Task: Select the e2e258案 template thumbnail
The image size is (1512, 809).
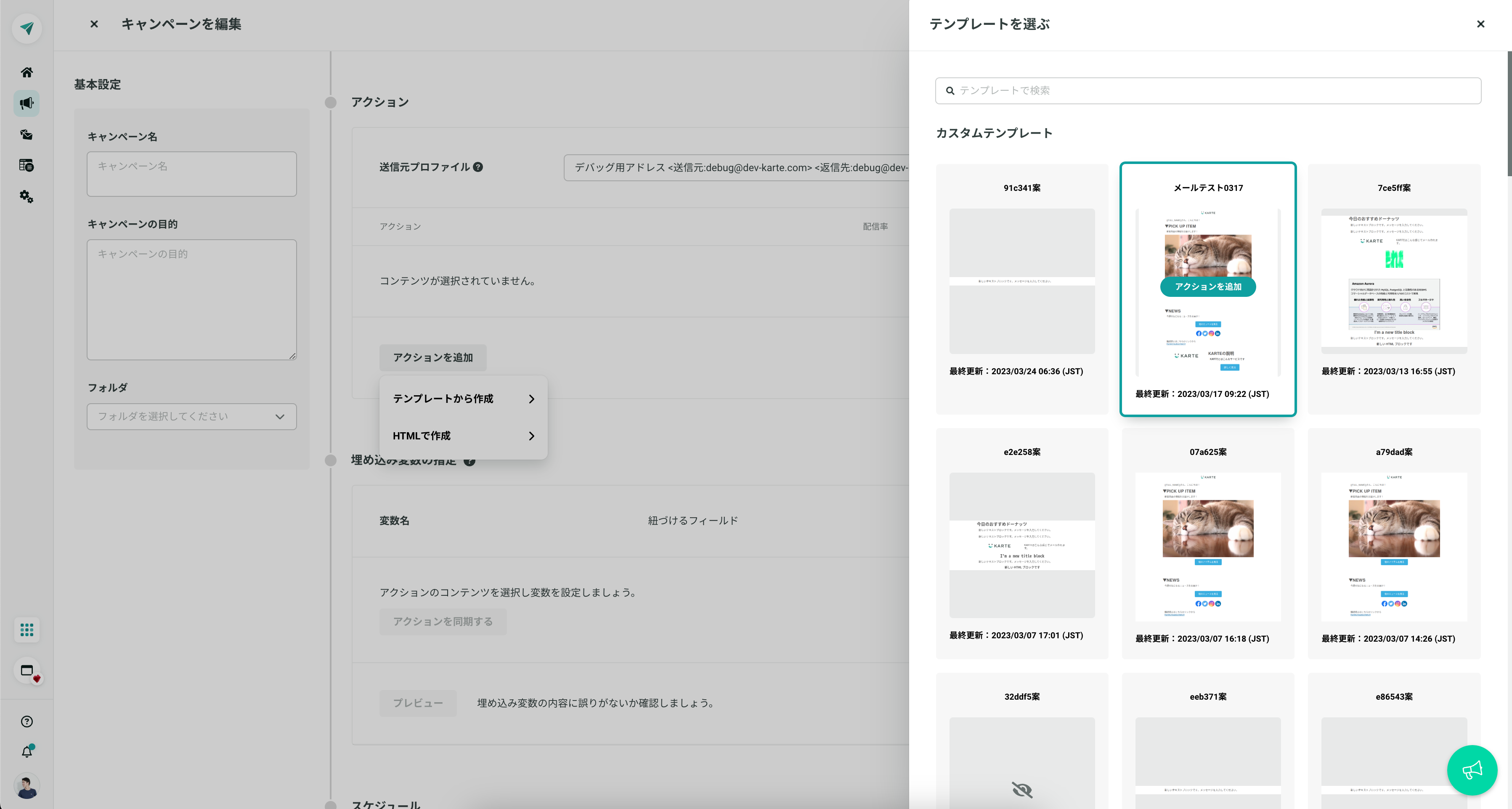Action: tap(1022, 545)
